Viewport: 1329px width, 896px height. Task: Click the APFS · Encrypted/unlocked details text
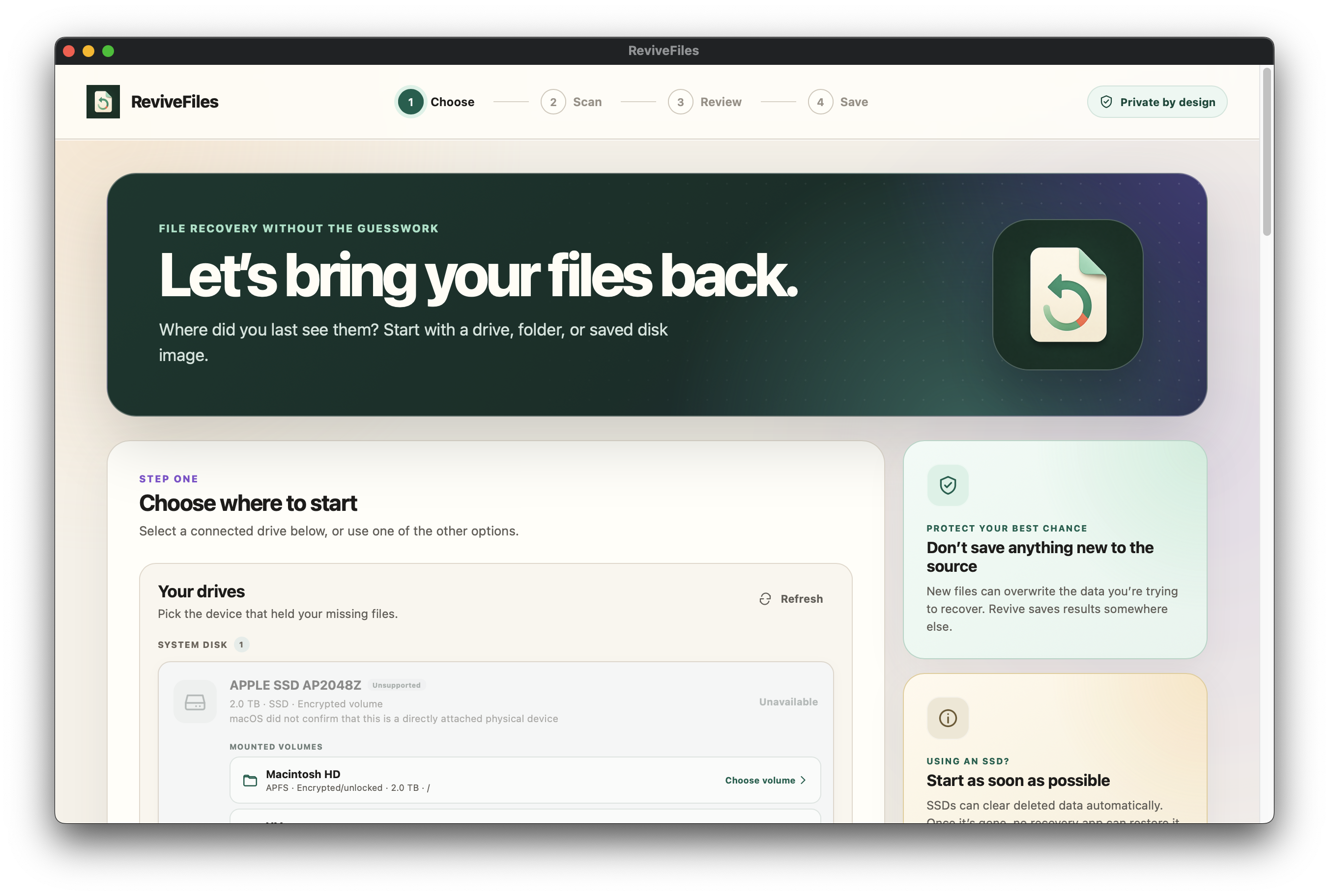point(347,788)
